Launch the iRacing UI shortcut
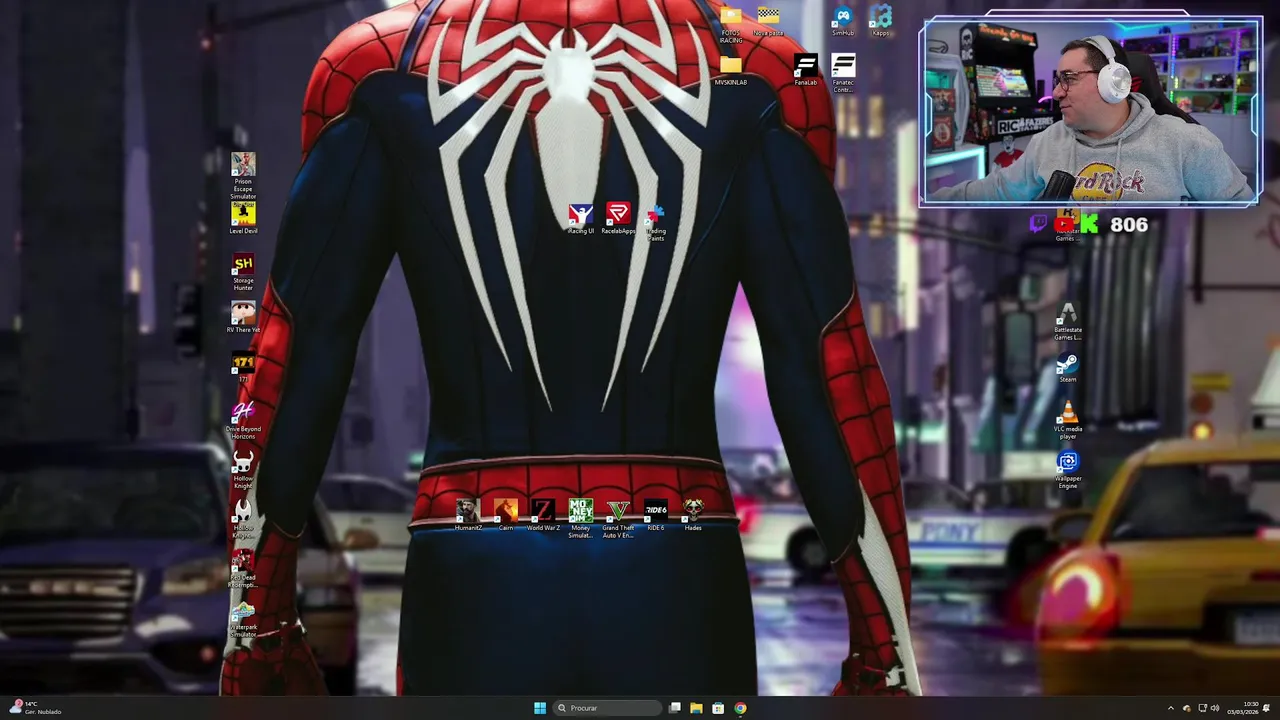The height and width of the screenshot is (720, 1280). pos(580,218)
